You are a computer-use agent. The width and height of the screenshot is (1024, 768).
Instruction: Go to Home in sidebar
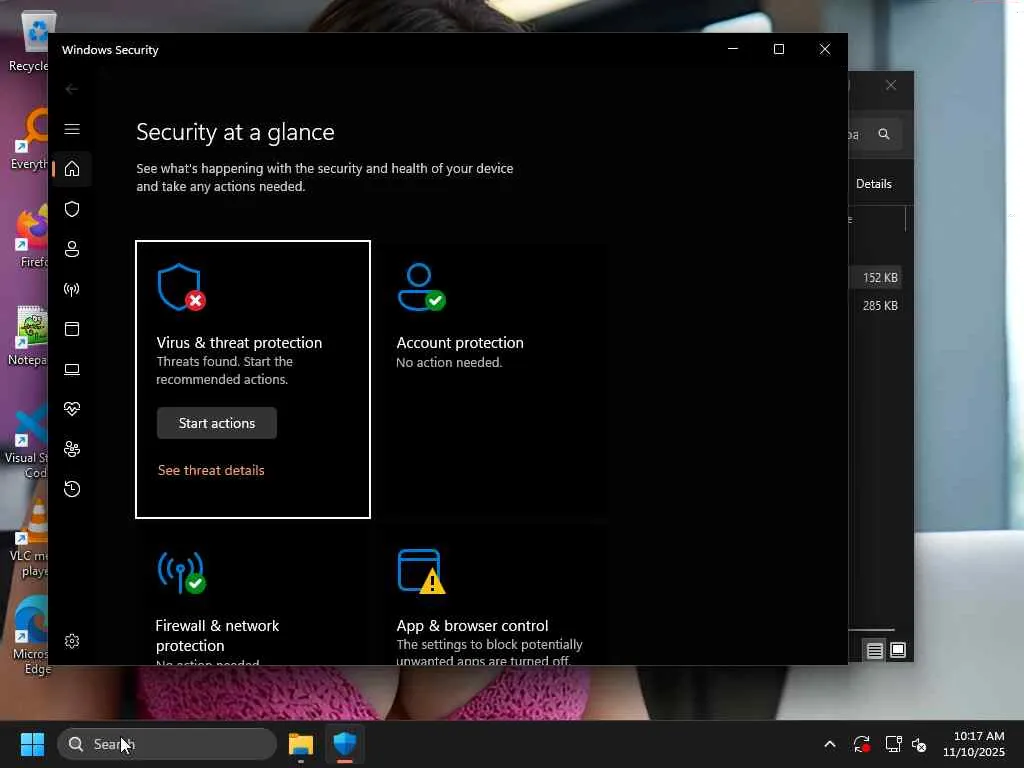point(72,168)
